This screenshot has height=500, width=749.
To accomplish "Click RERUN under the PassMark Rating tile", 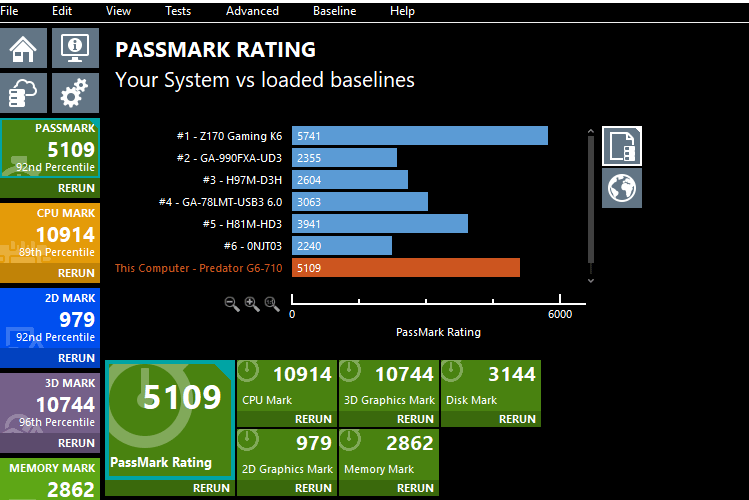I will click(x=211, y=488).
